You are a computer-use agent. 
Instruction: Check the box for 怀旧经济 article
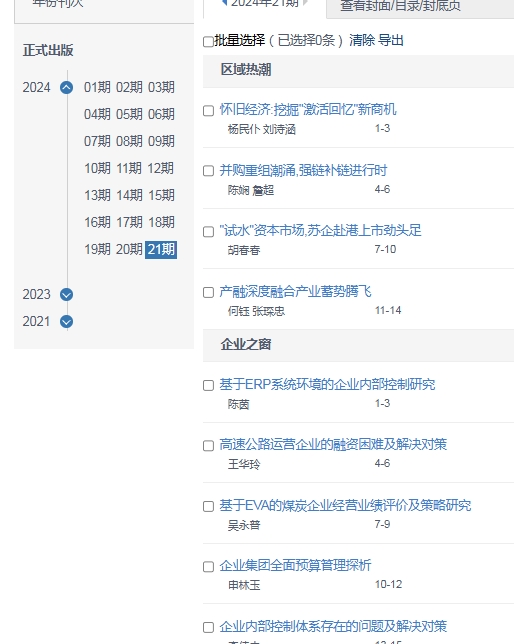click(x=208, y=110)
